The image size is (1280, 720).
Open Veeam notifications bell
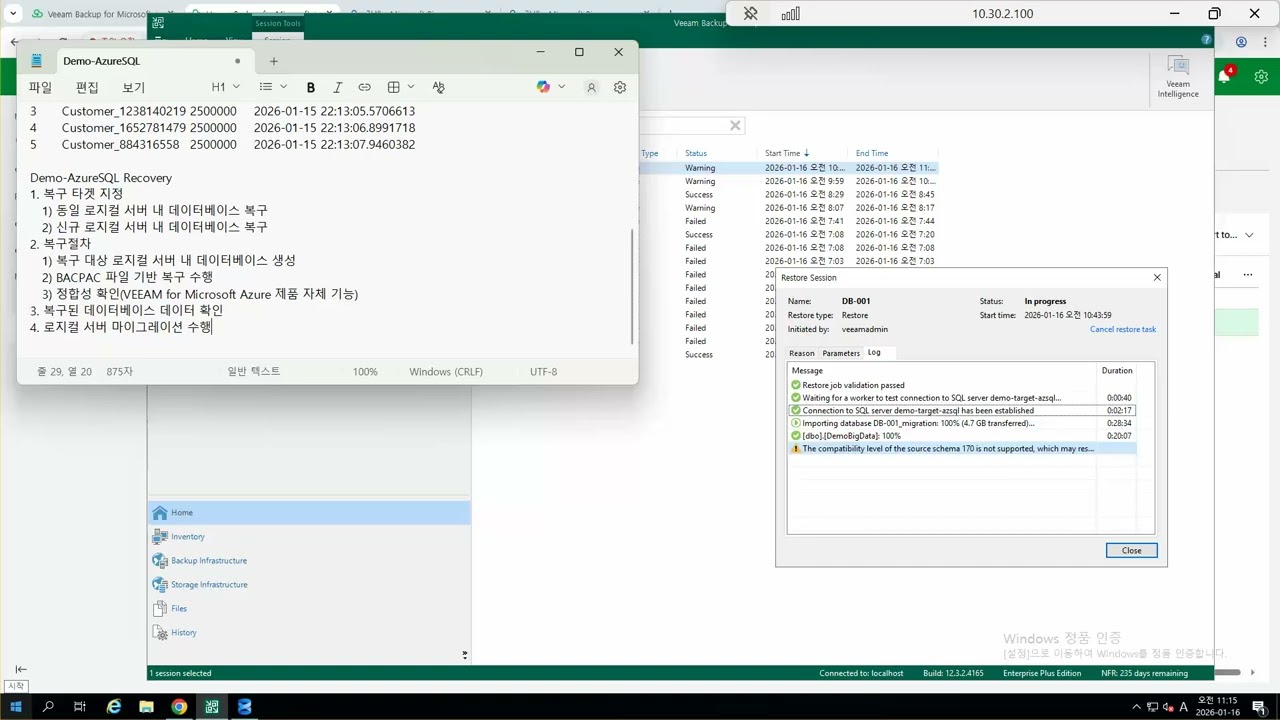[1225, 76]
